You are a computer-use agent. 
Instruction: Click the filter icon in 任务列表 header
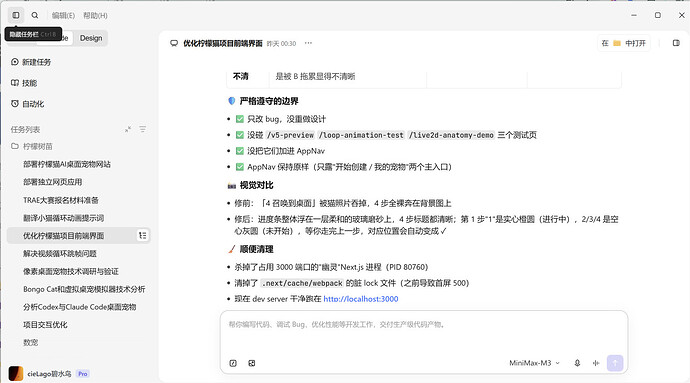coord(143,129)
